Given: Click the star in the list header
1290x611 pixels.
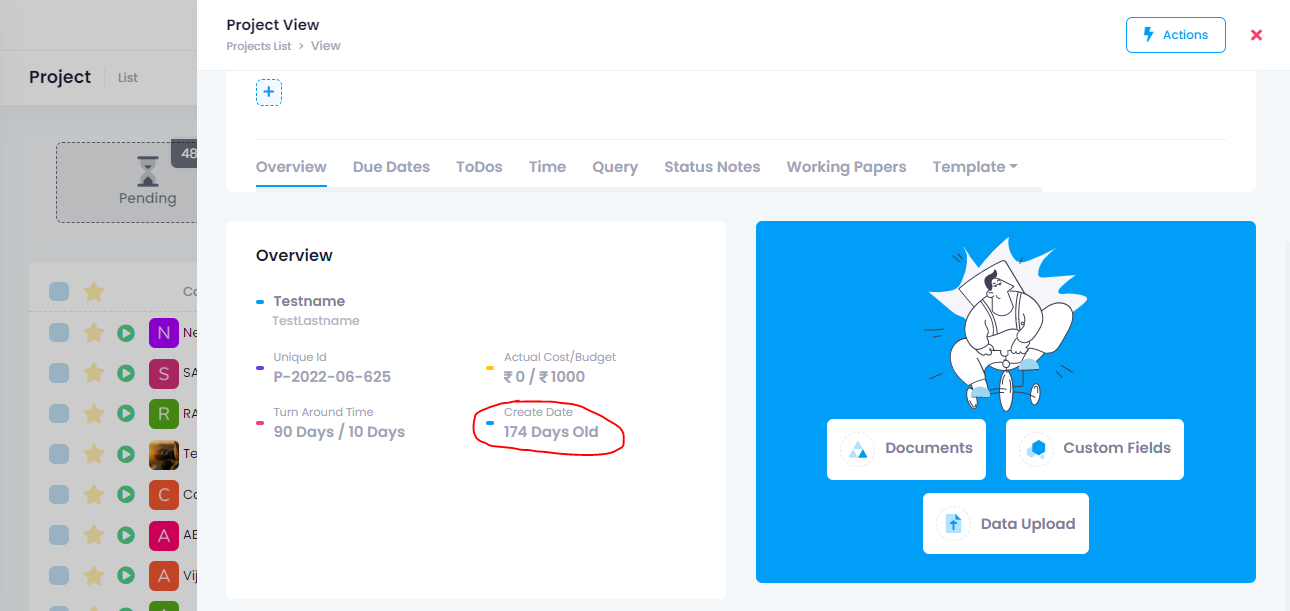Looking at the screenshot, I should (x=93, y=291).
